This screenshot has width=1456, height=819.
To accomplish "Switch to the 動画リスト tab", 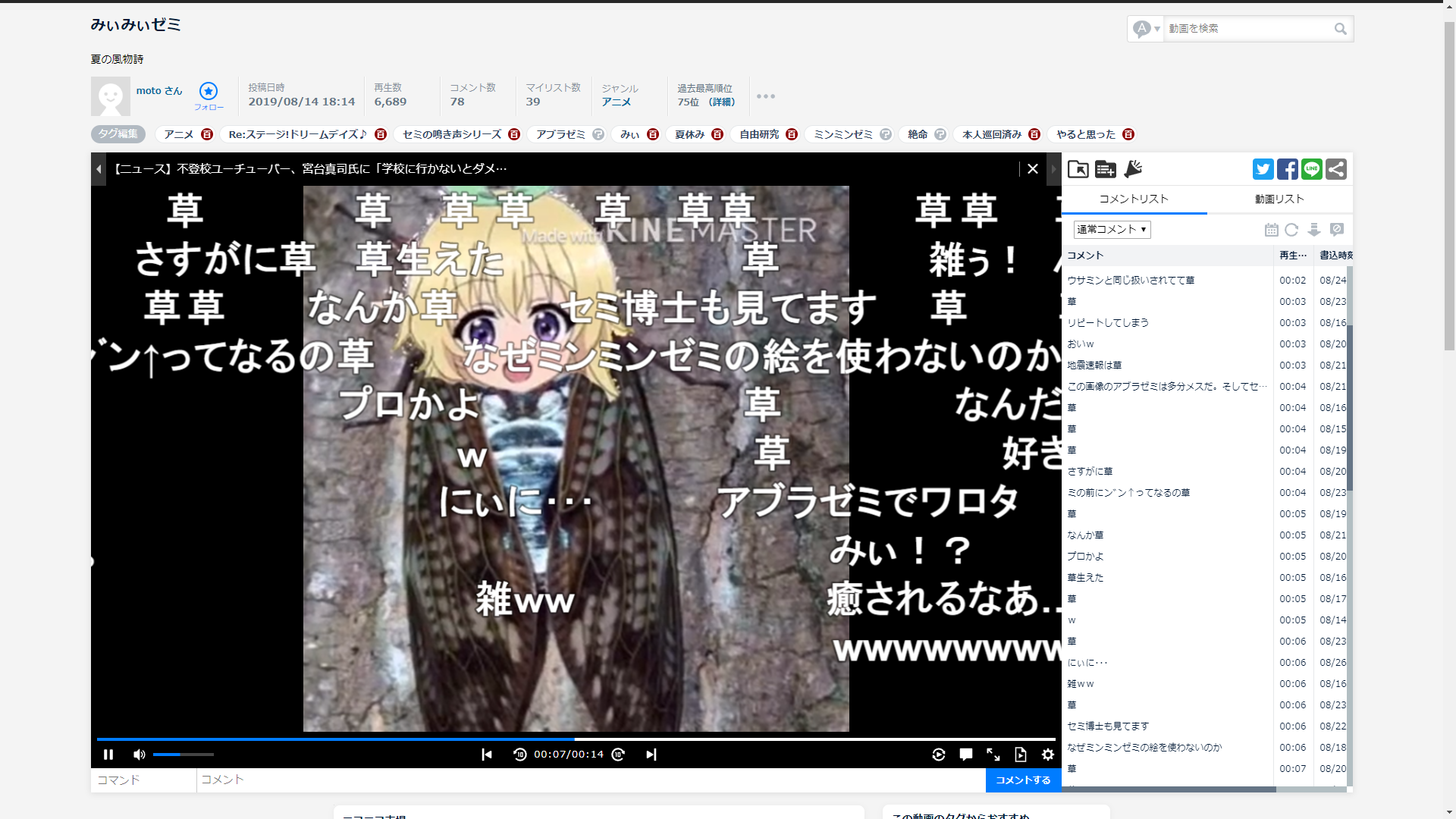I will pos(1279,199).
